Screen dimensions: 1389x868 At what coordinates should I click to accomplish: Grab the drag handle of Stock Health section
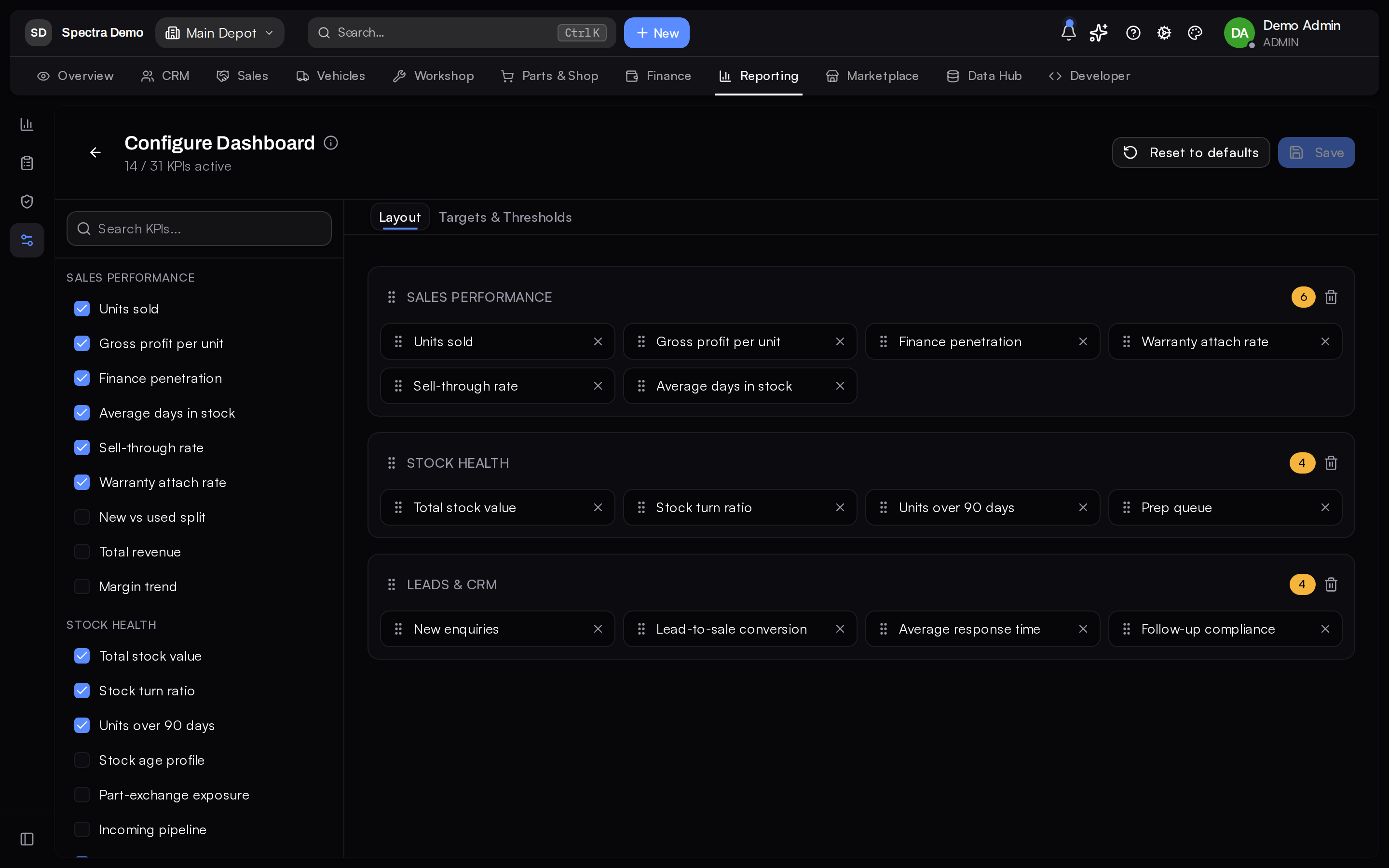[x=392, y=463]
